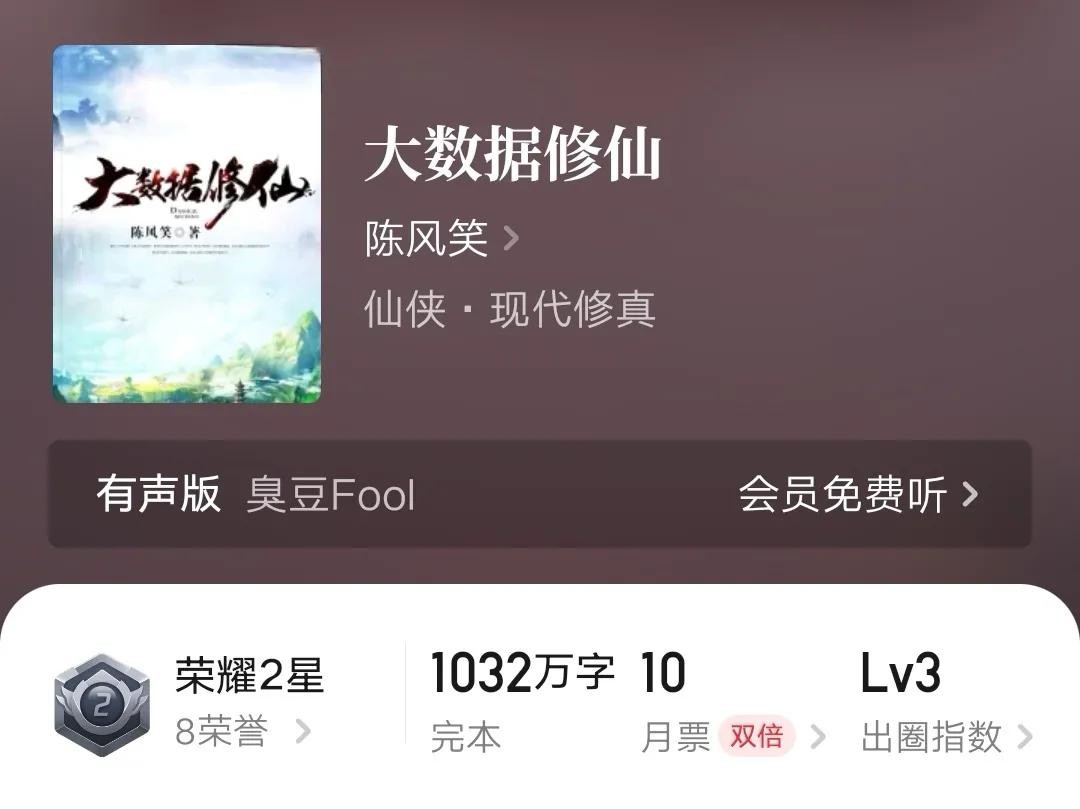Tap the Lv3 level indicator

901,673
